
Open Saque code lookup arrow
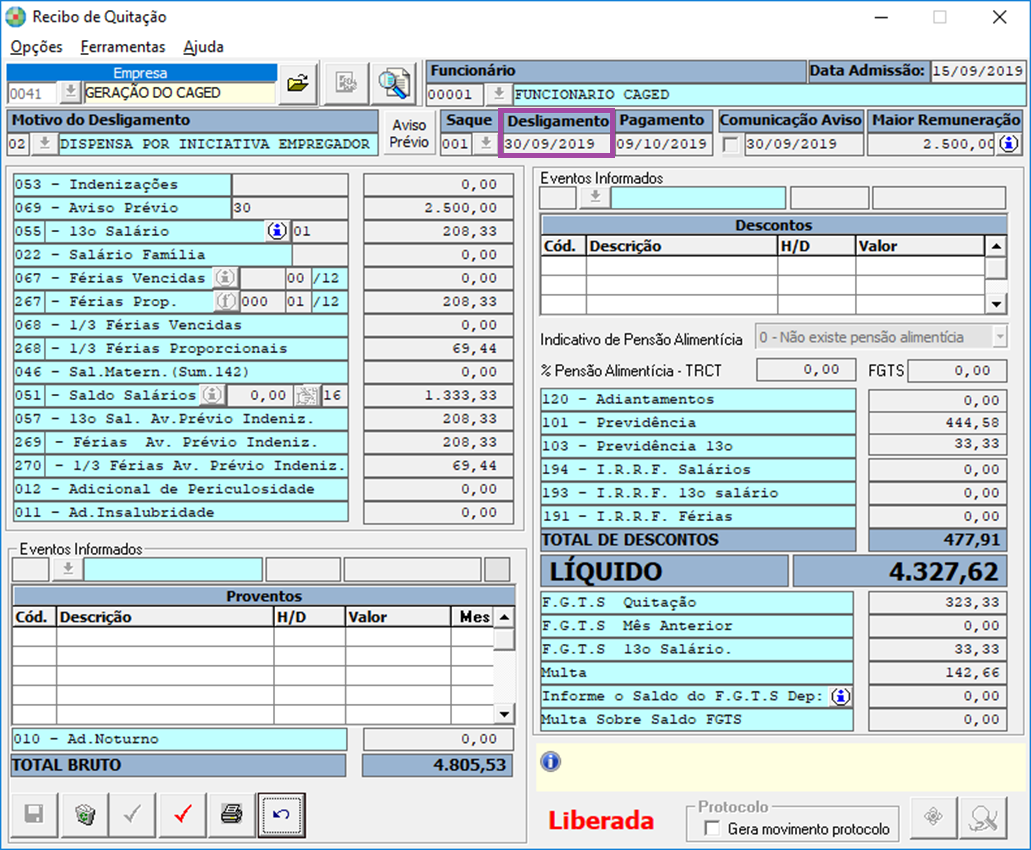485,143
